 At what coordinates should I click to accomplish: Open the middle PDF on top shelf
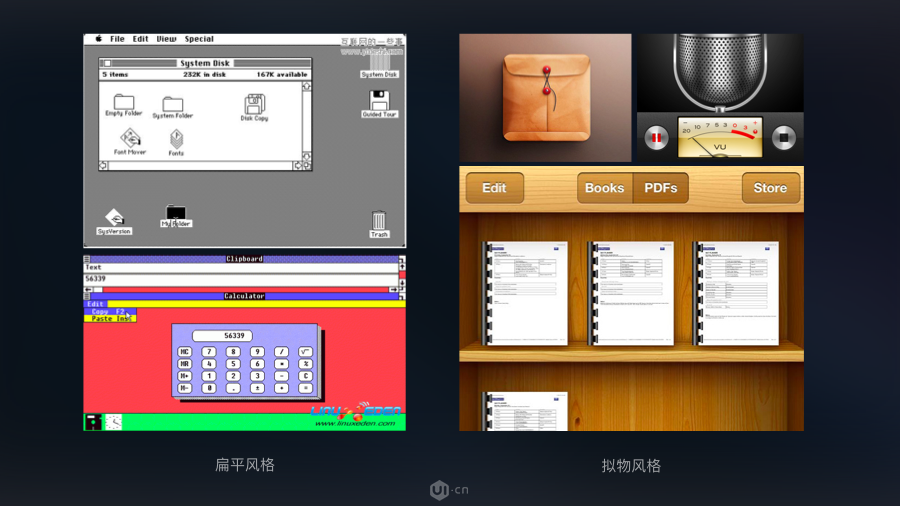[631, 293]
